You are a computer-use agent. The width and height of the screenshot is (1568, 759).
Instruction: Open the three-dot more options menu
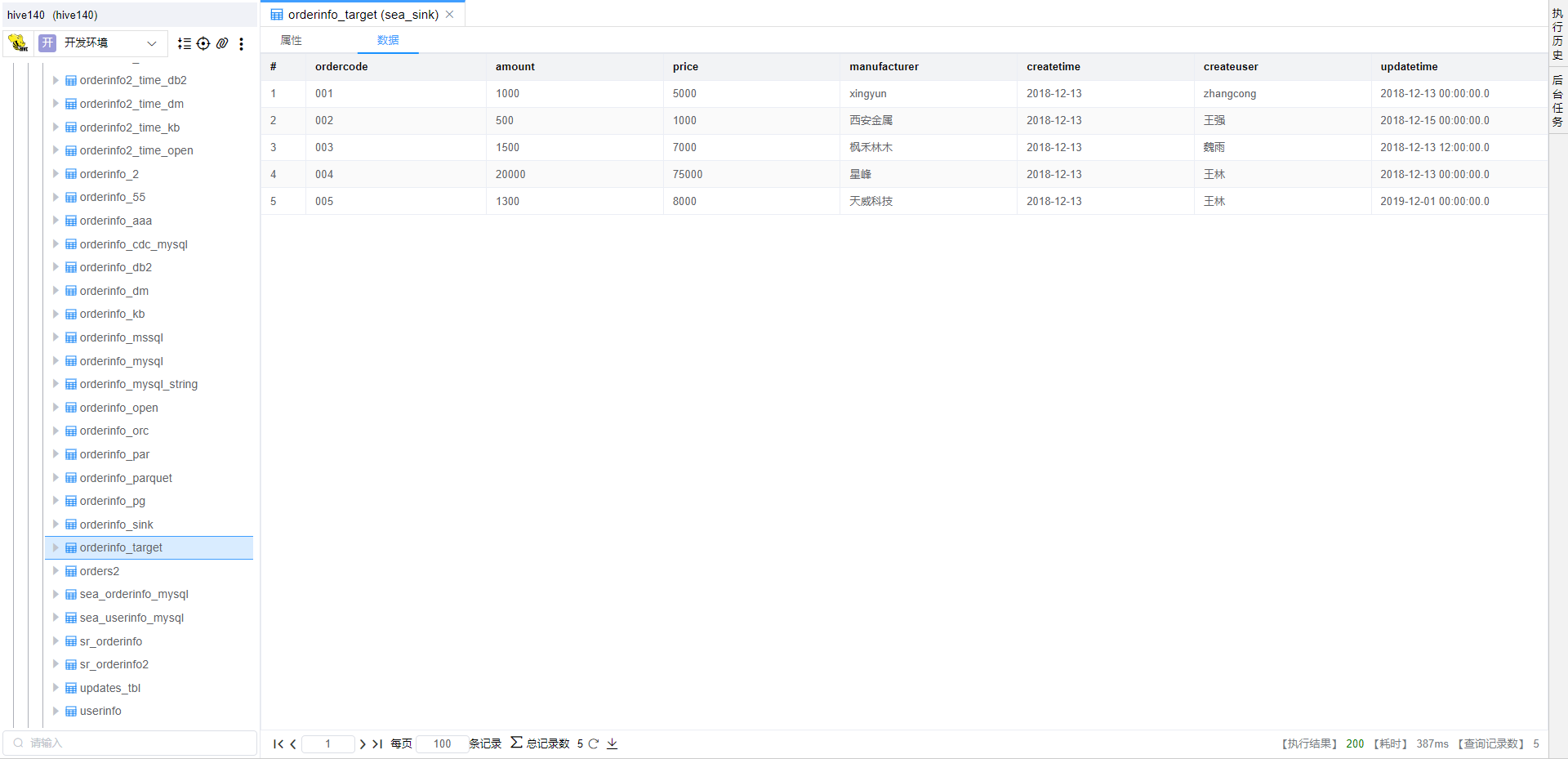[241, 43]
